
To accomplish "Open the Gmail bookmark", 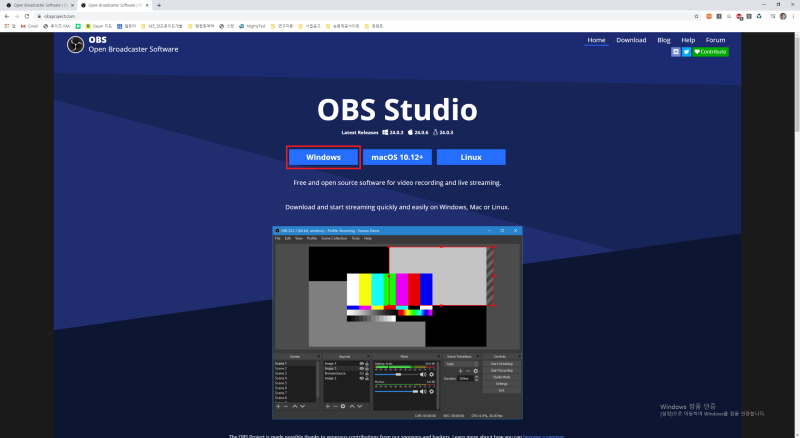I will click(29, 26).
